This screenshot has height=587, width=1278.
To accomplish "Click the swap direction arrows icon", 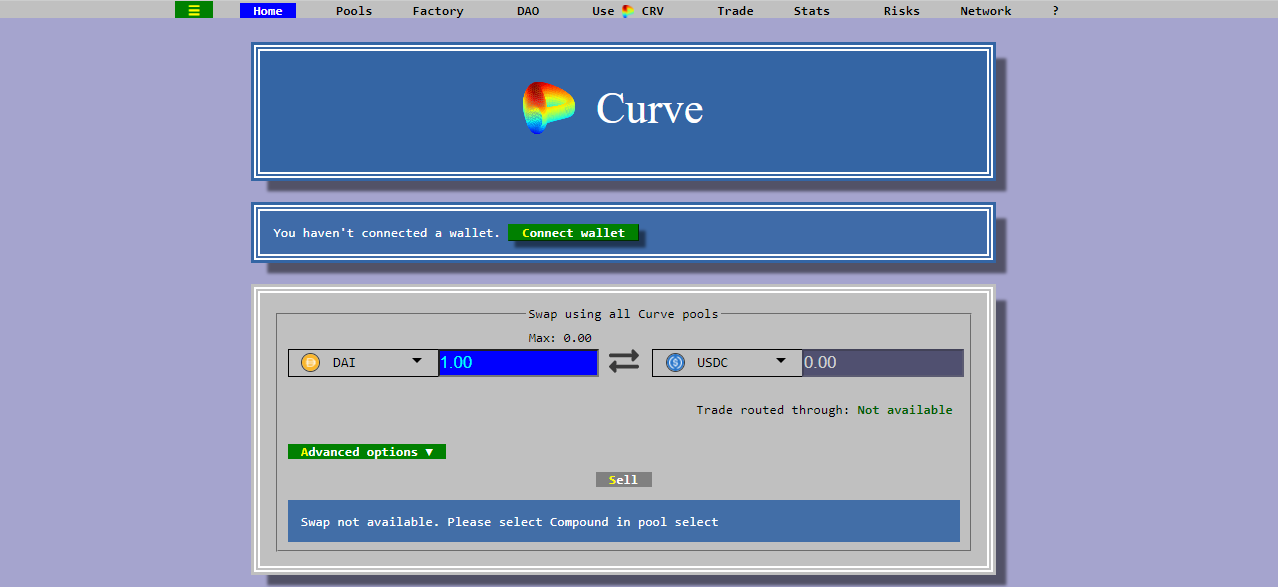I will coord(624,362).
